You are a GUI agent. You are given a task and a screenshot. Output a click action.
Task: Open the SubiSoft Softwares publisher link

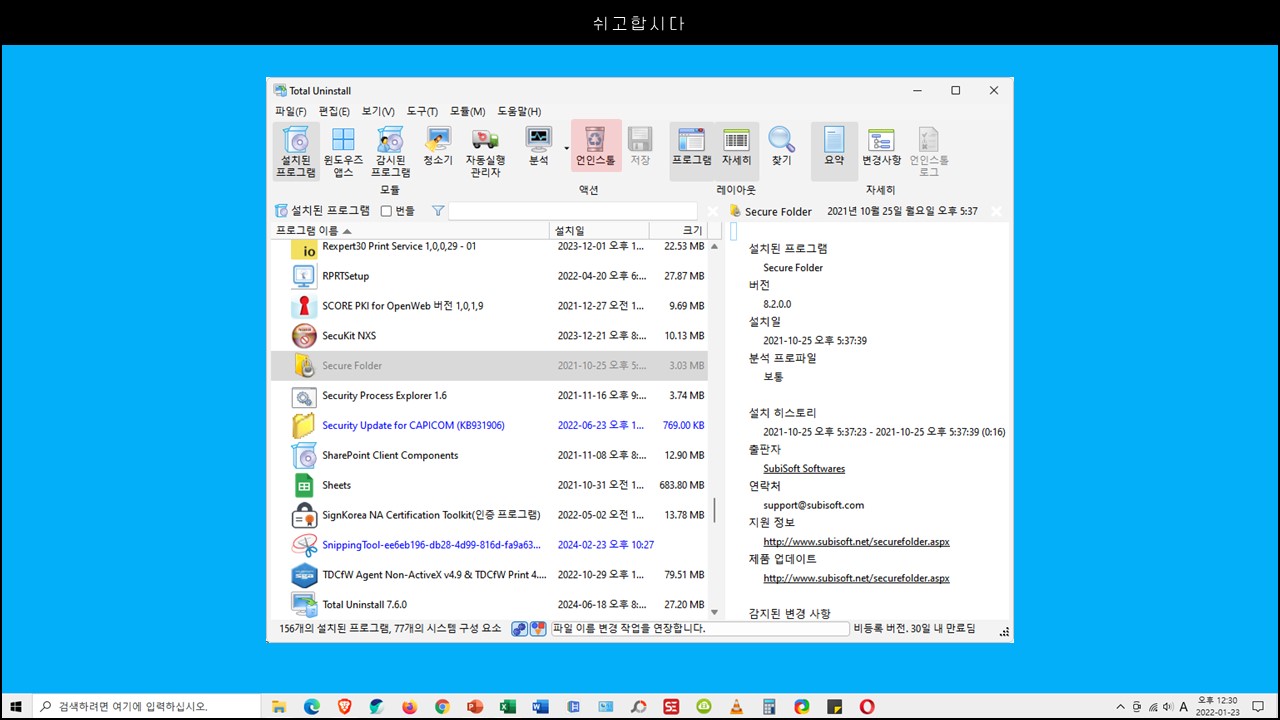tap(804, 469)
